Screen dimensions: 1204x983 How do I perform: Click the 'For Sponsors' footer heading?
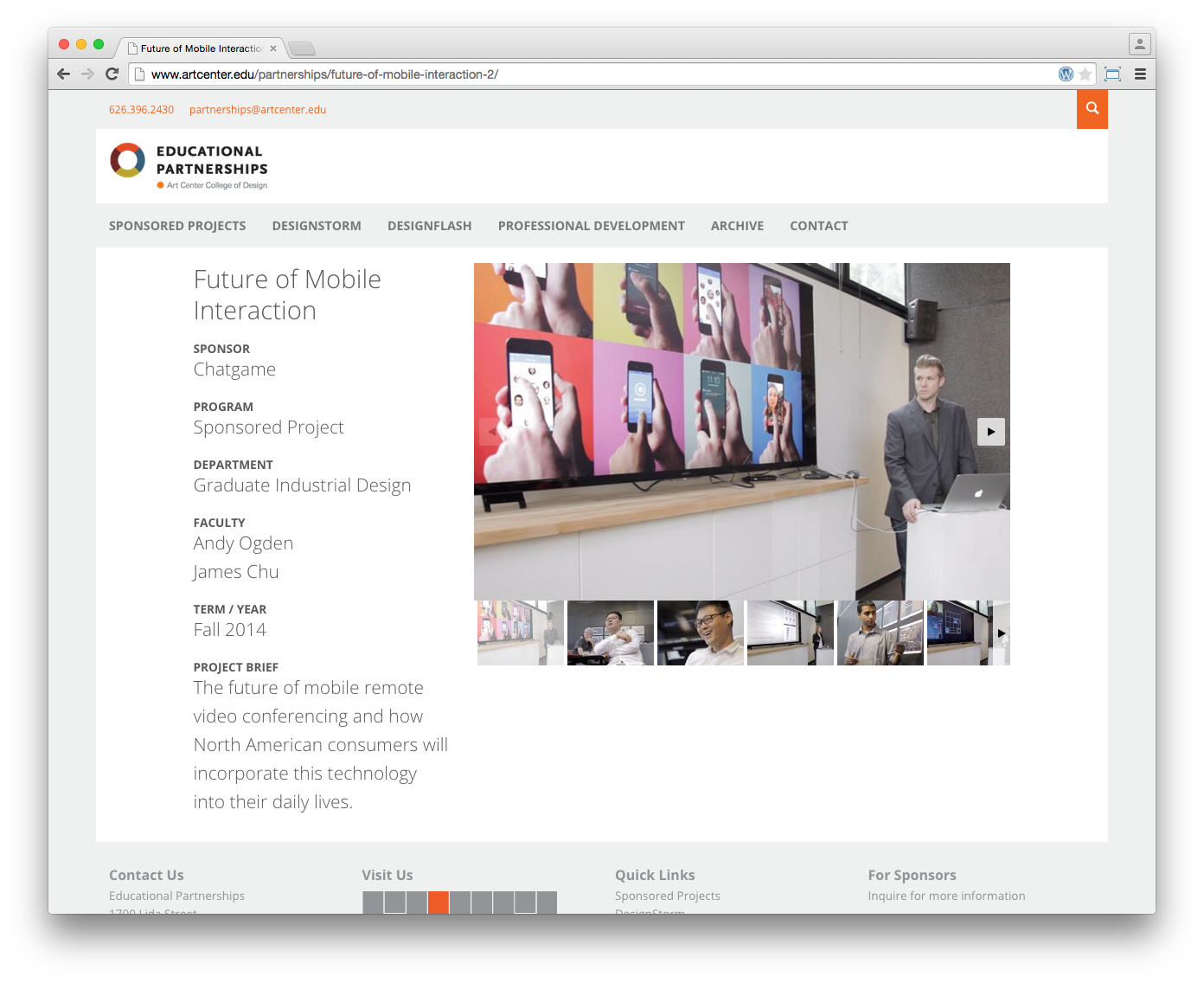pos(912,875)
